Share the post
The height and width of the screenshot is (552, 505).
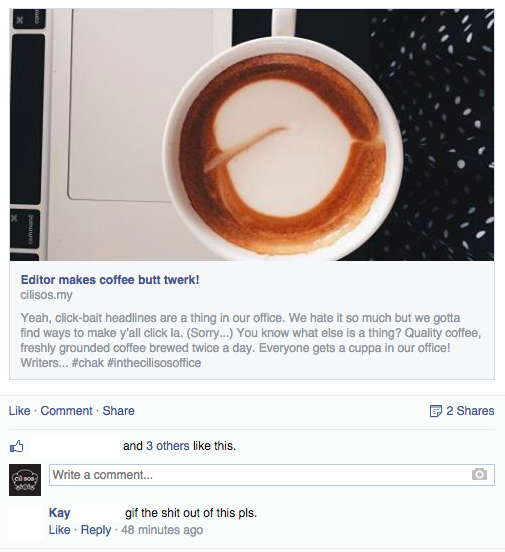[118, 411]
